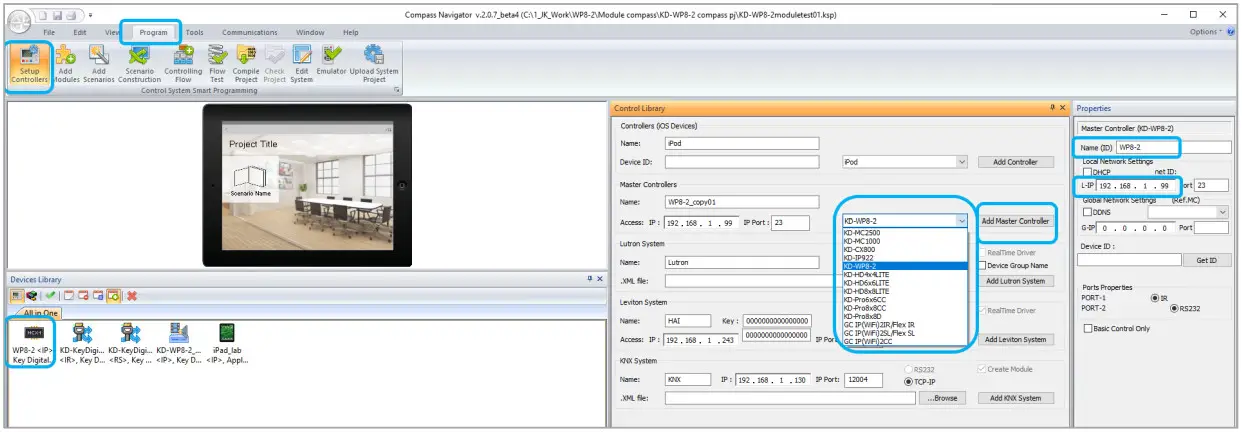Launch the Emulator
The width and height of the screenshot is (1242, 432).
(331, 64)
